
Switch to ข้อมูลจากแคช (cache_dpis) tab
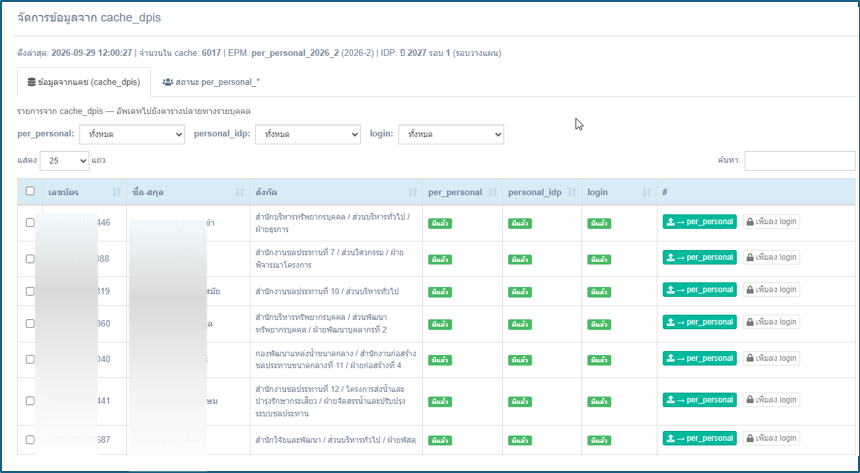pyautogui.click(x=84, y=82)
